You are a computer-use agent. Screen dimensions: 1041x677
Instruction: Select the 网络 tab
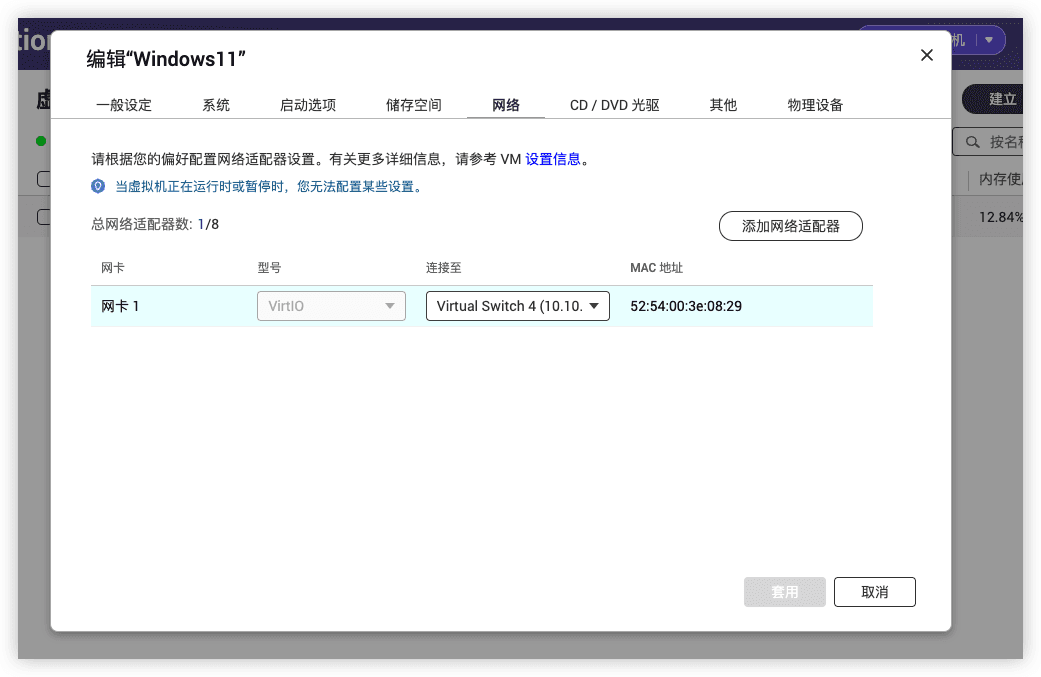tap(506, 105)
